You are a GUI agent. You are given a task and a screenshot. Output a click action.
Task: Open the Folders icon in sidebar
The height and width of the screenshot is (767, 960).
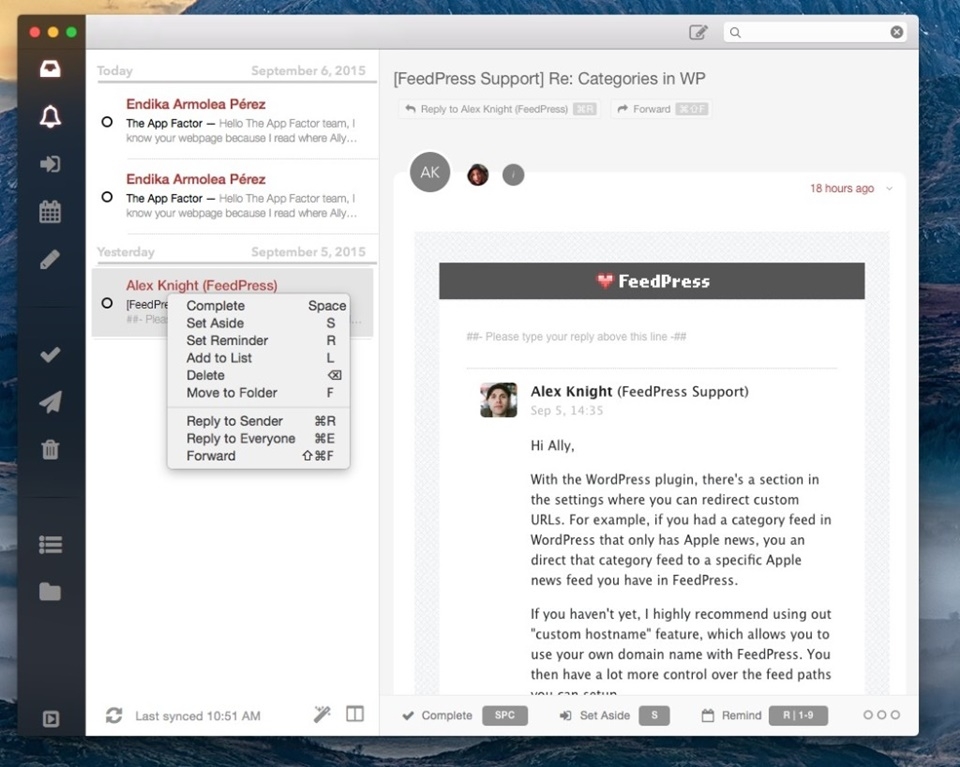(50, 591)
